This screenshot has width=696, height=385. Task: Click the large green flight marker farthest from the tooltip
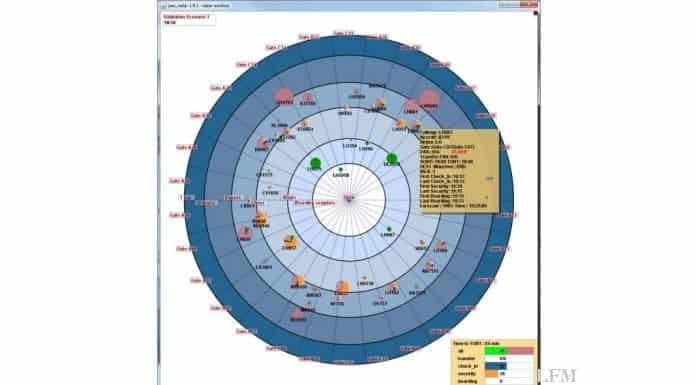(316, 163)
